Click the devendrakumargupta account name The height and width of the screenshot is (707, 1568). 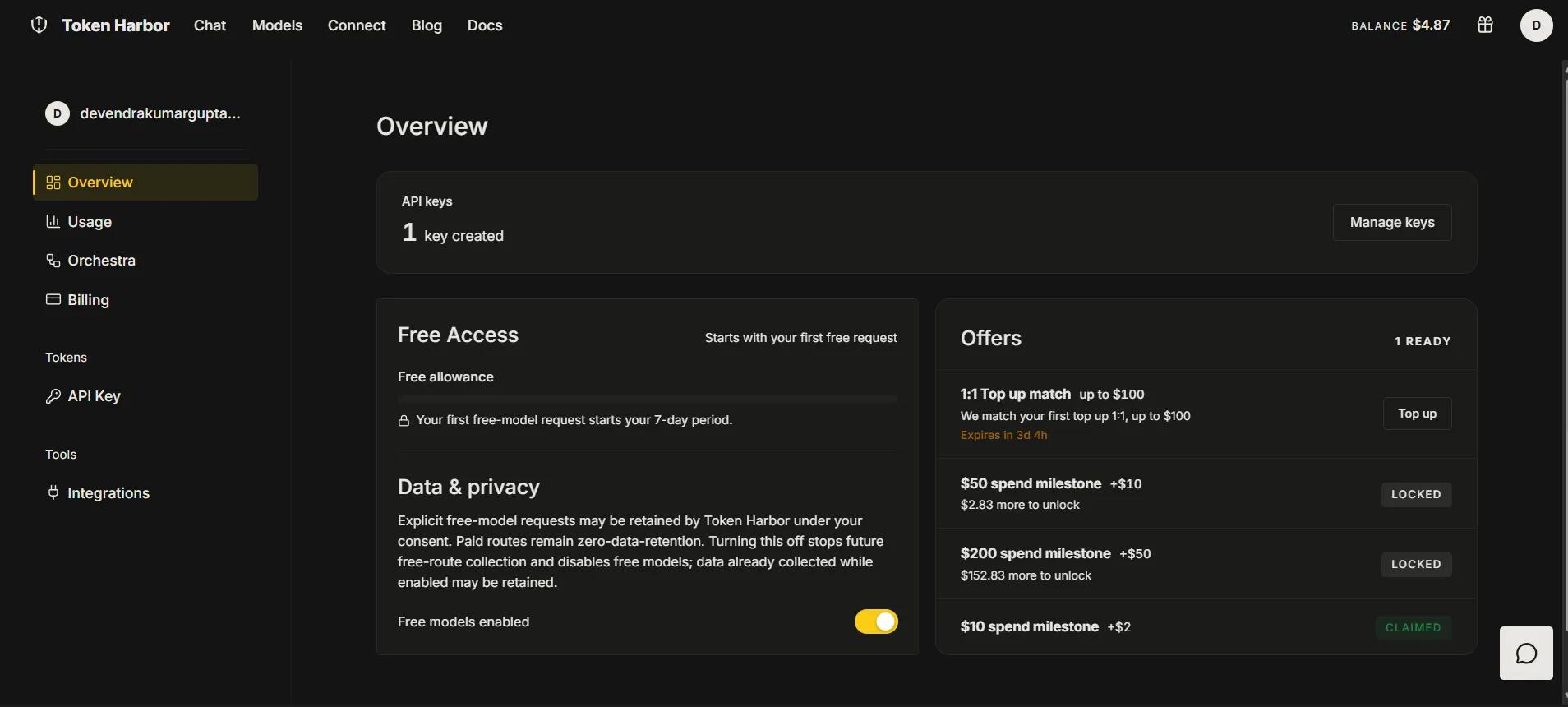point(160,113)
